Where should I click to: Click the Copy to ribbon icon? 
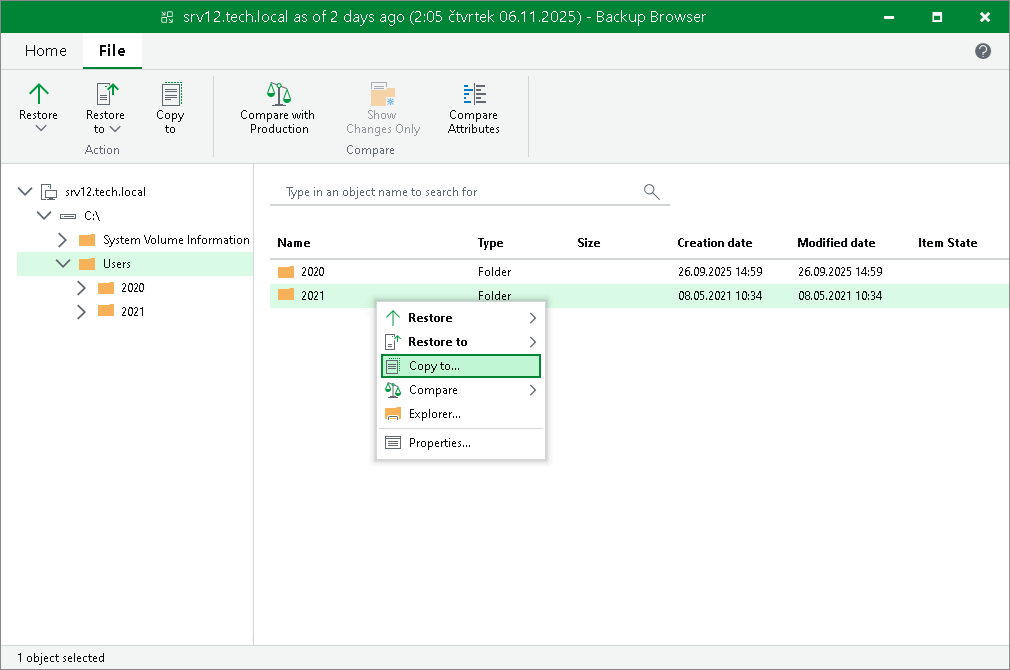point(170,95)
